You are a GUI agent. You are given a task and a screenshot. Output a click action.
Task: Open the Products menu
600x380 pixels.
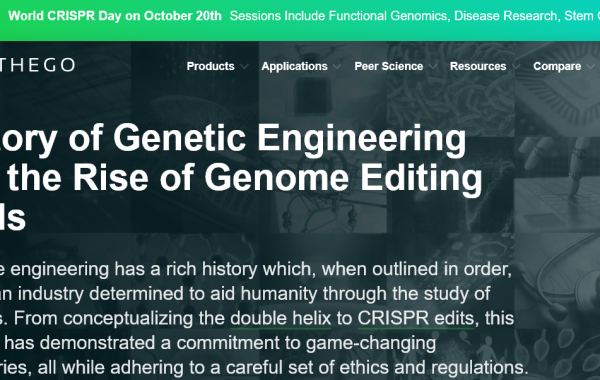click(210, 66)
